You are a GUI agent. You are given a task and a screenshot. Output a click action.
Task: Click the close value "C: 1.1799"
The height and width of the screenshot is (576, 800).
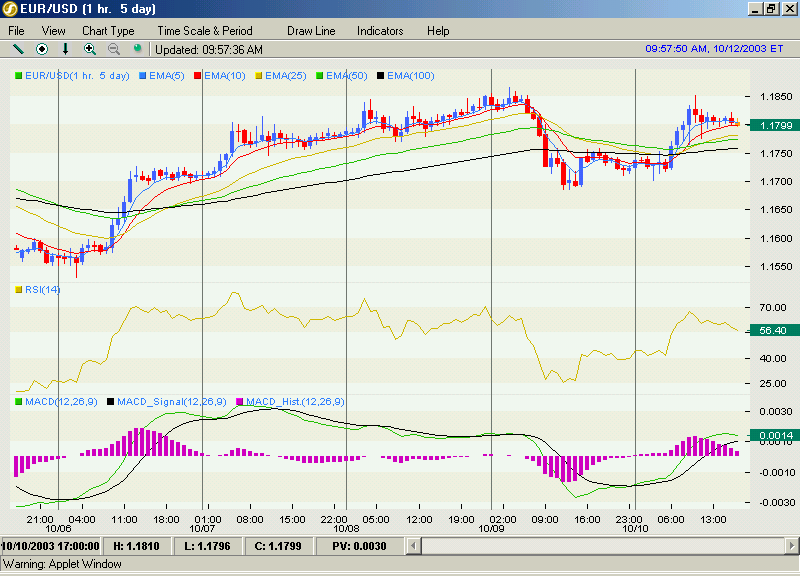pyautogui.click(x=278, y=546)
